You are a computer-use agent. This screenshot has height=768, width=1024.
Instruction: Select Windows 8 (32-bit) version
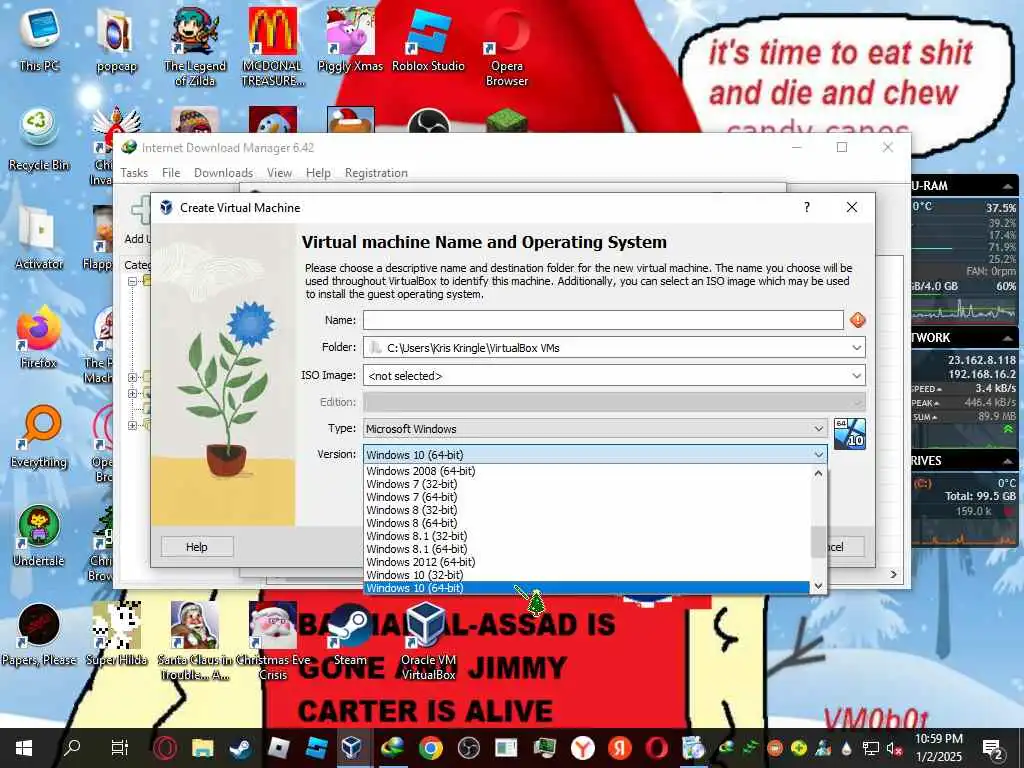tap(586, 510)
